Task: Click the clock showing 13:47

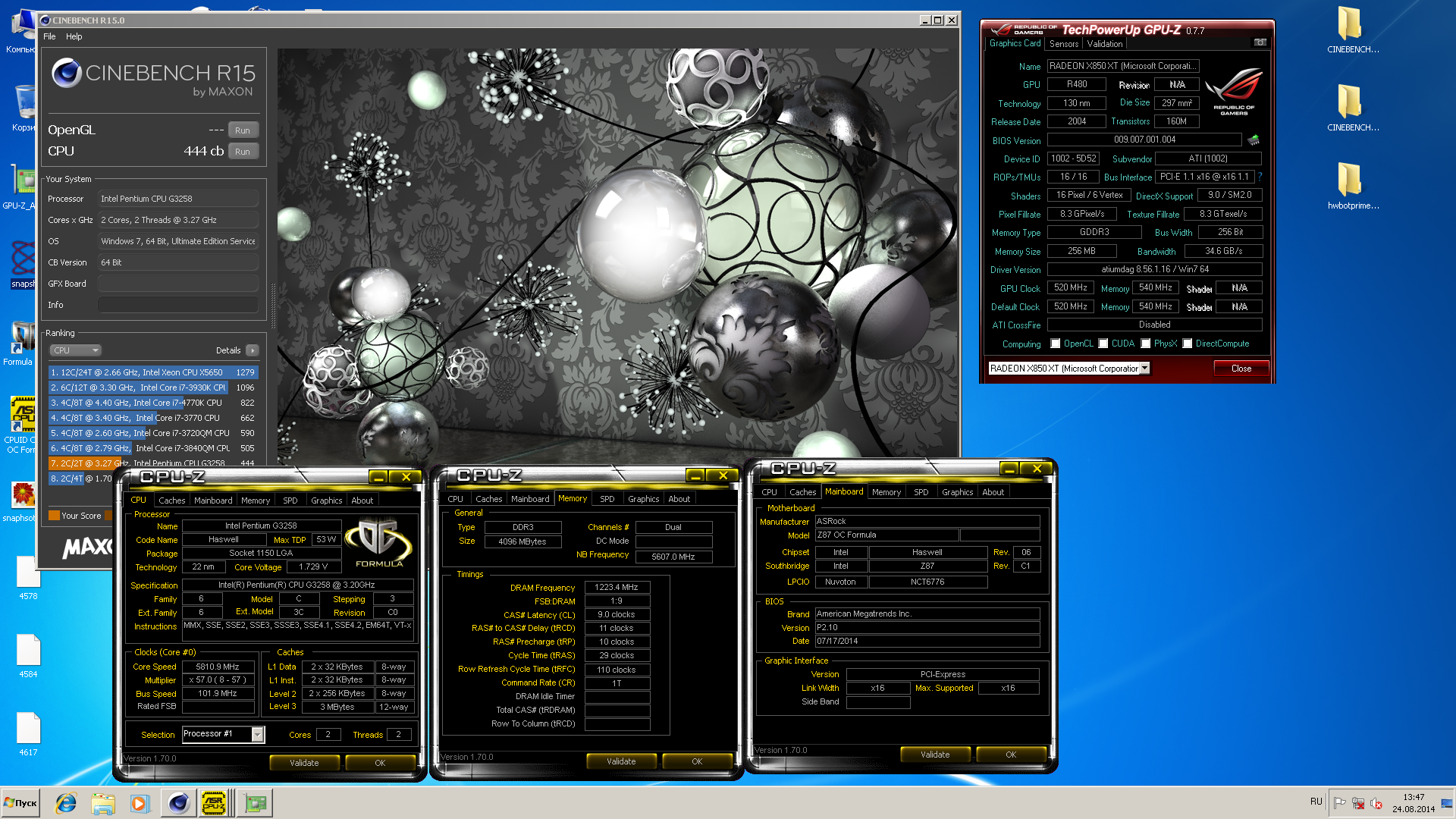Action: point(1414,797)
